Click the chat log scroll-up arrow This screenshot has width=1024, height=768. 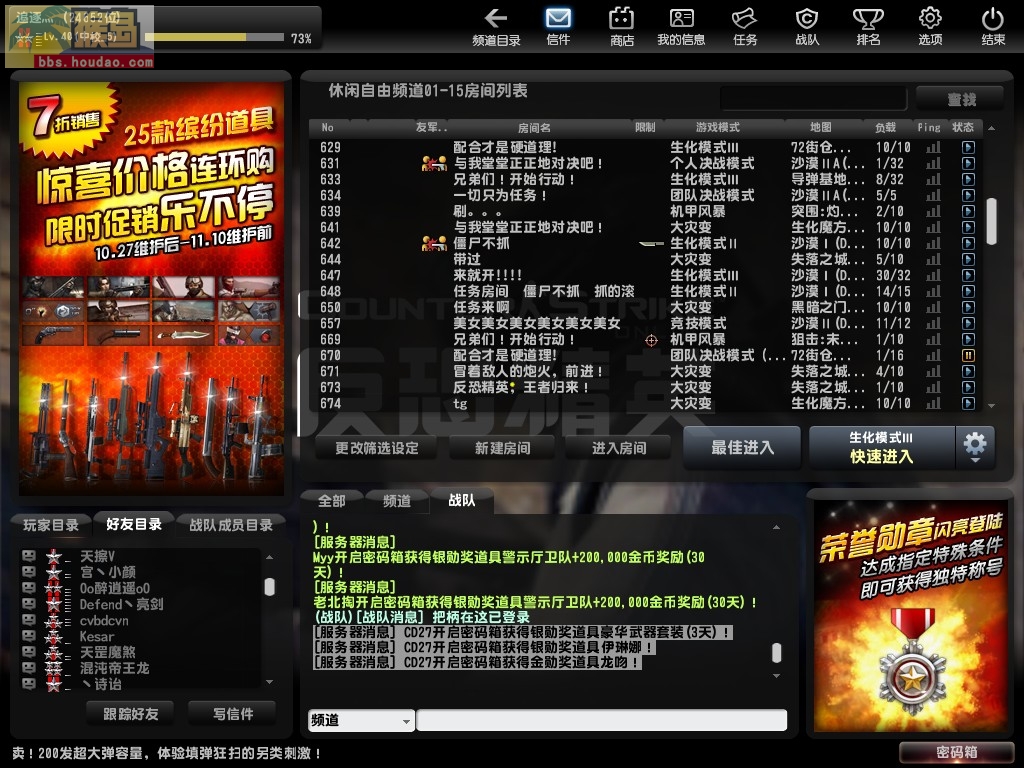pyautogui.click(x=776, y=527)
